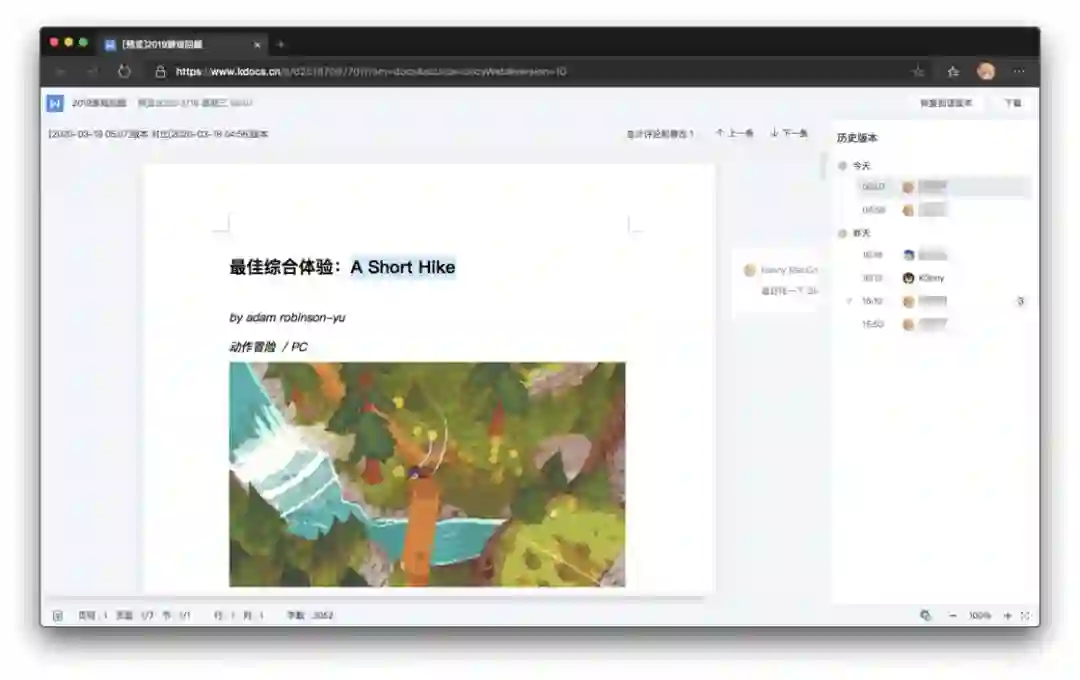Go to the previous change (上一条)
The width and height of the screenshot is (1080, 680).
pyautogui.click(x=734, y=133)
